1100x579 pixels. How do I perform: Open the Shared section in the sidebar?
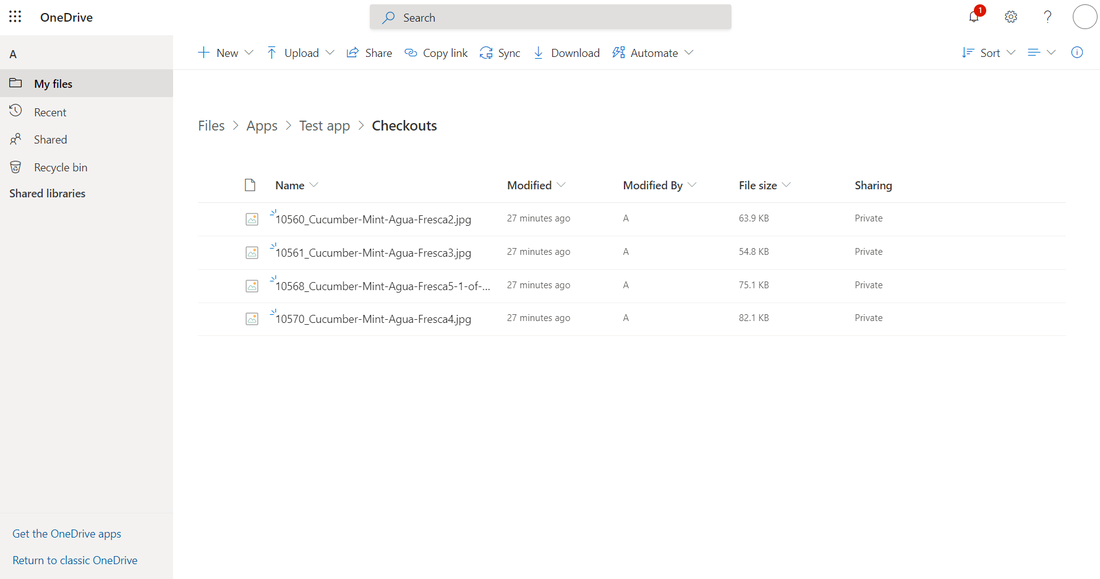point(48,139)
